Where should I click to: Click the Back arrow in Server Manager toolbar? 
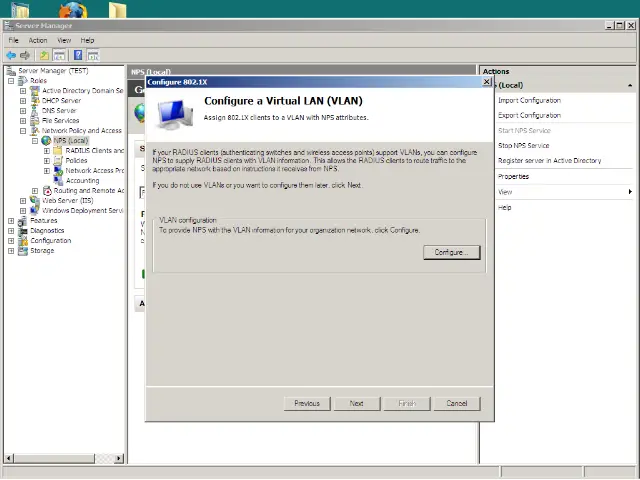(x=11, y=55)
